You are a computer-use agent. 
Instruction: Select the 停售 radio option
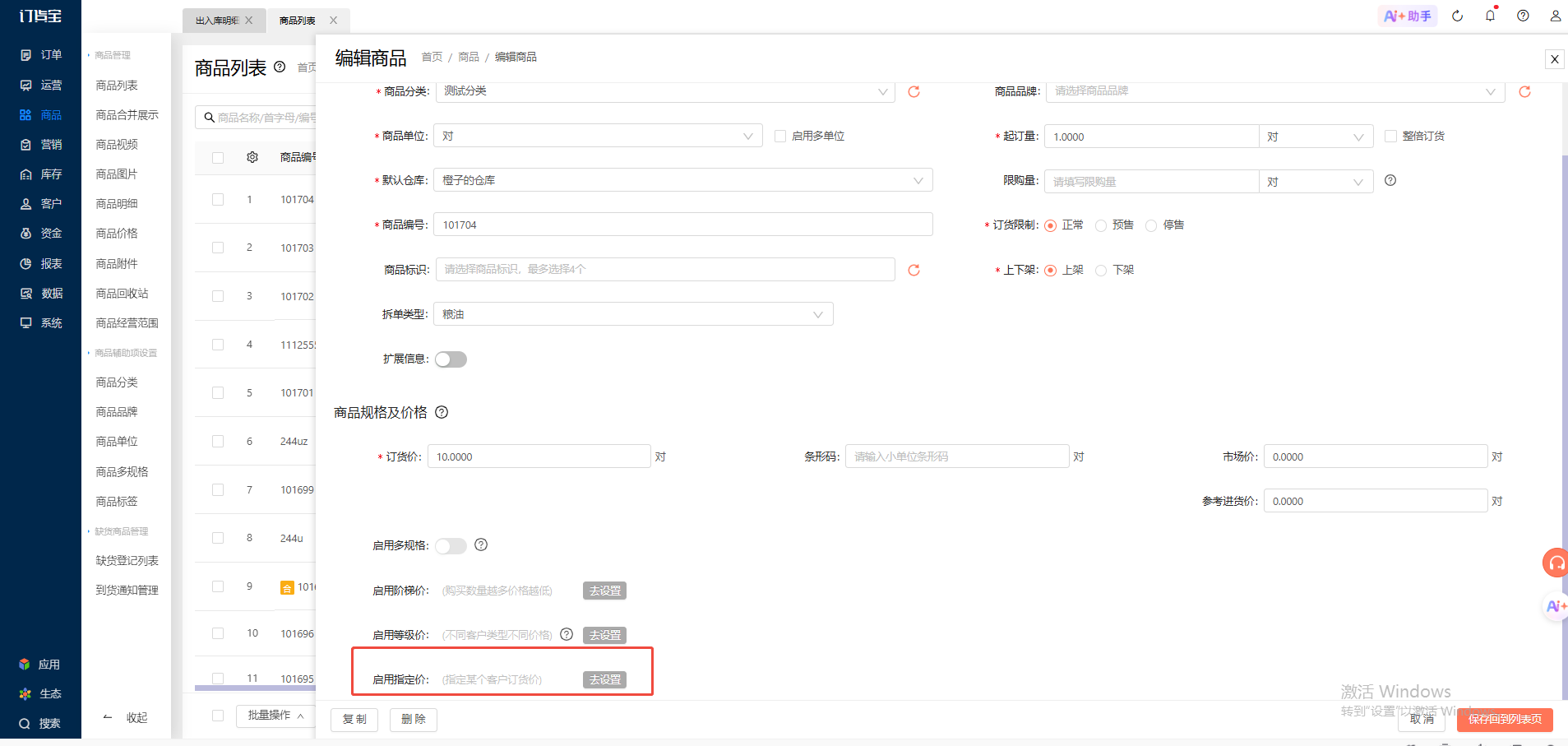point(1151,225)
